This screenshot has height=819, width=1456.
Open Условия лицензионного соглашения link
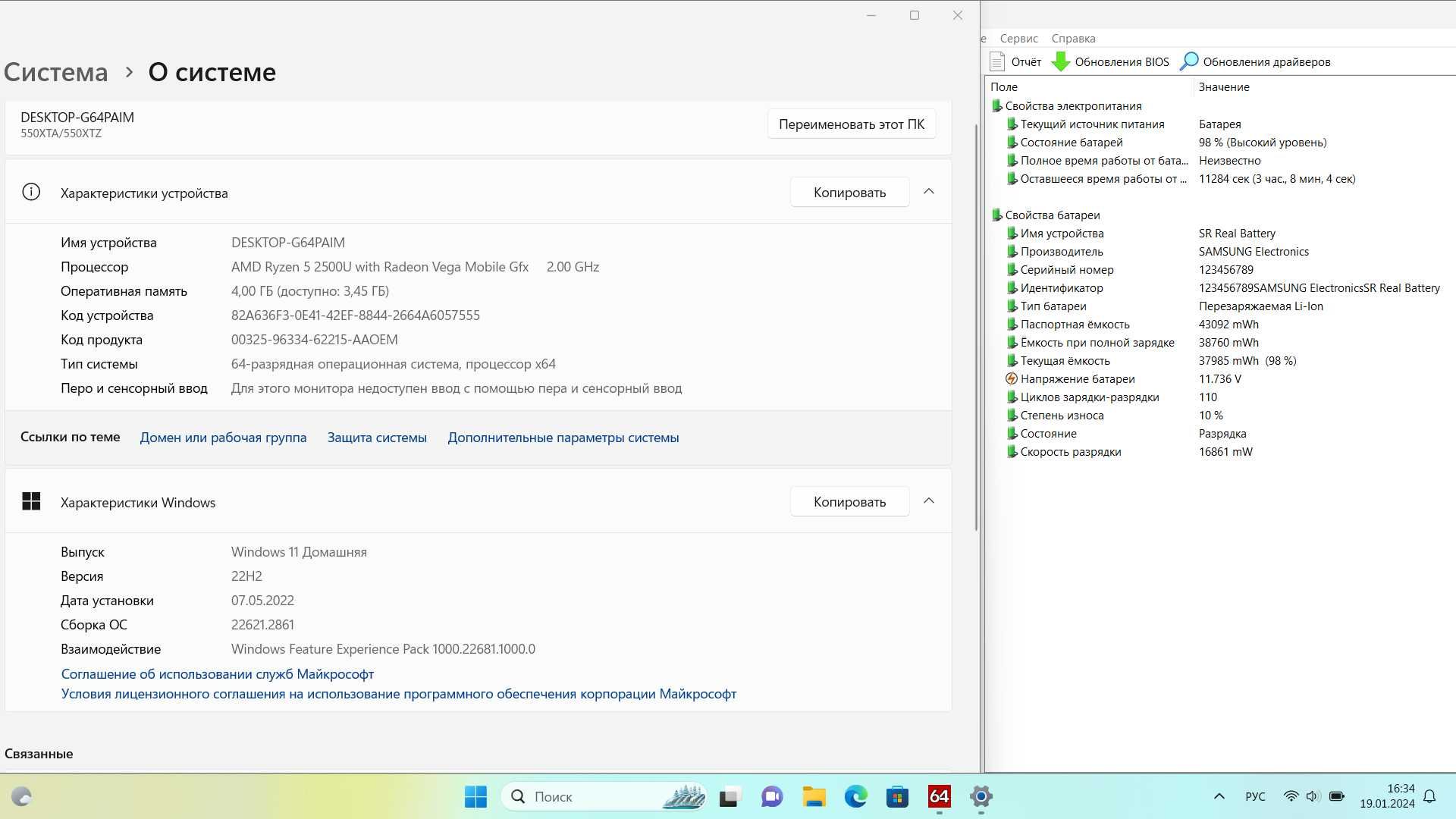(399, 694)
